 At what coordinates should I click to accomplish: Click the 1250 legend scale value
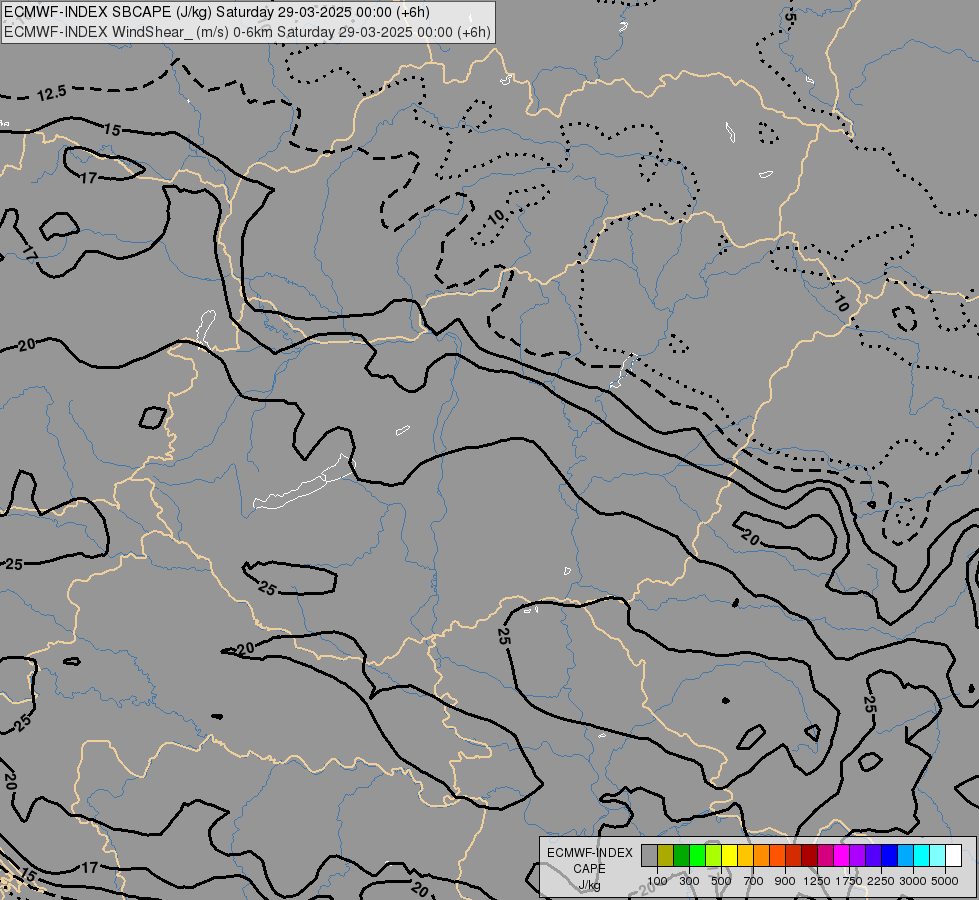point(817,881)
